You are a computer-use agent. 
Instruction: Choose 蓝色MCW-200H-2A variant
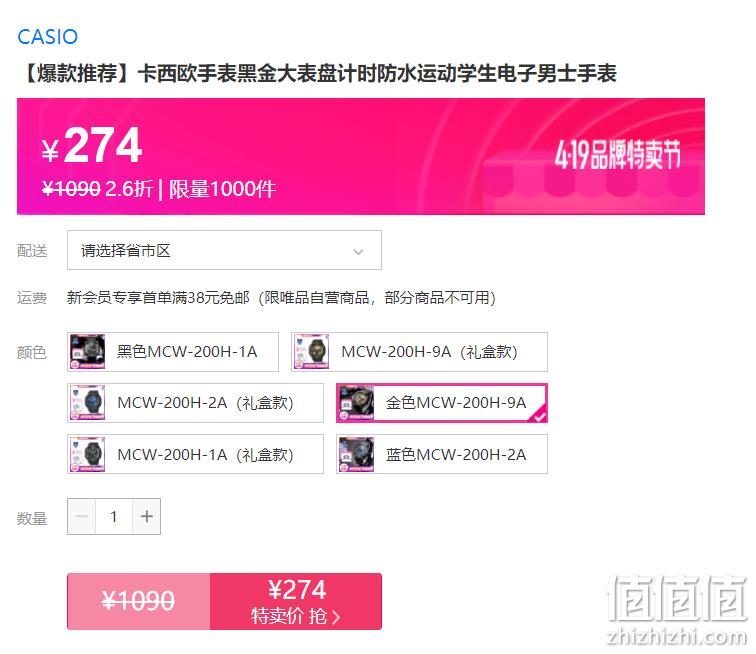(x=442, y=454)
